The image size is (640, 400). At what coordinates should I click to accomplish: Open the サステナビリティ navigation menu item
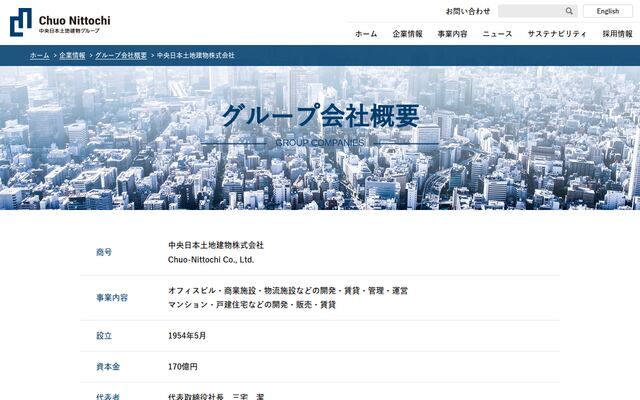557,34
